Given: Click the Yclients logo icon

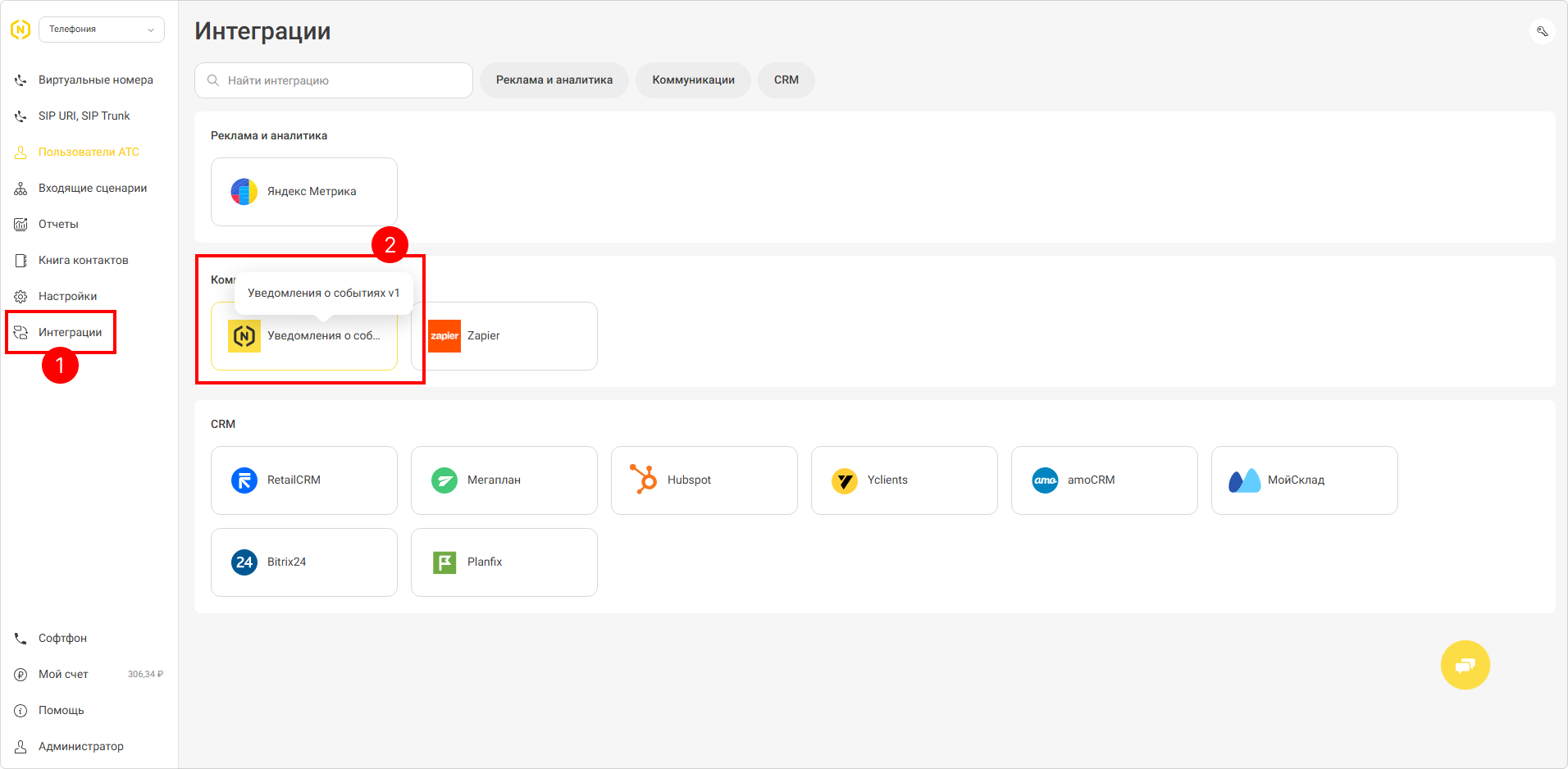Looking at the screenshot, I should (845, 480).
